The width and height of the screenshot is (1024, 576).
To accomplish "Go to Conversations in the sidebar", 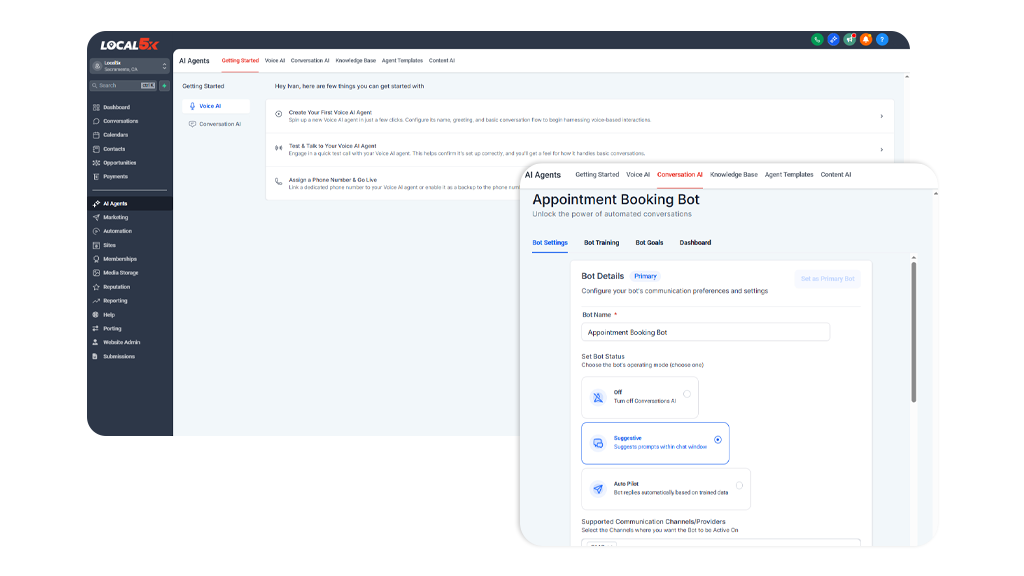I will [x=120, y=121].
